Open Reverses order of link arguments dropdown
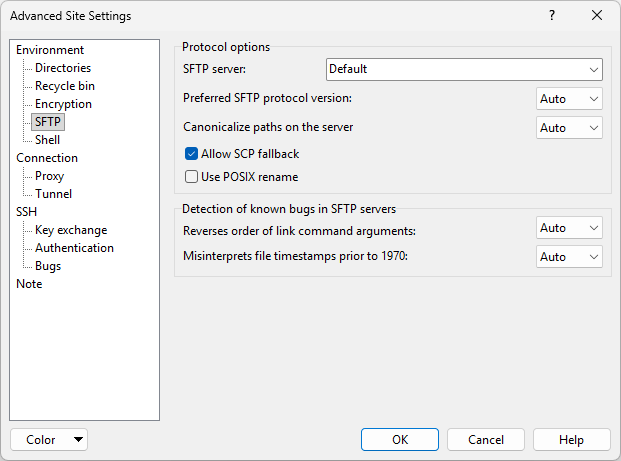 click(569, 228)
